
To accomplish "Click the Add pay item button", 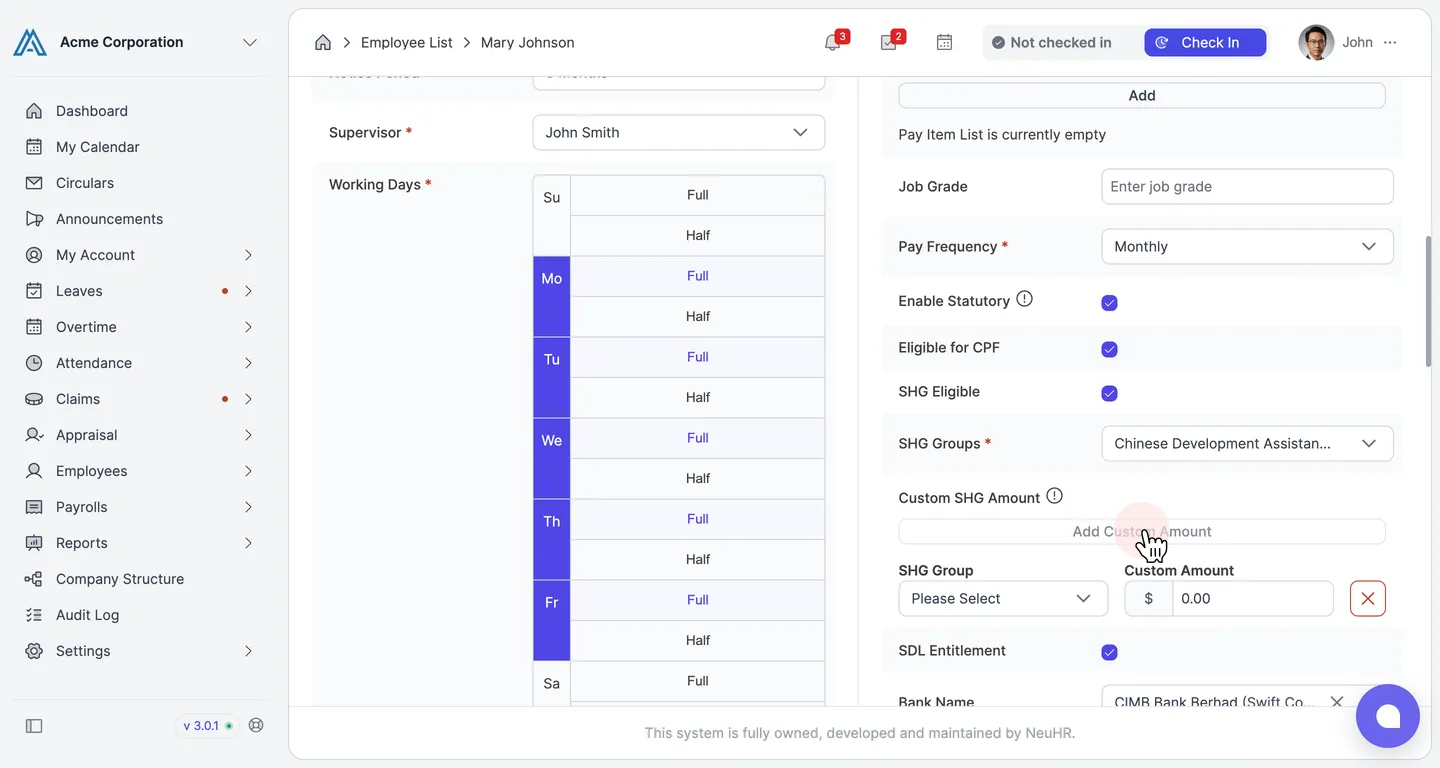I will pyautogui.click(x=1142, y=95).
